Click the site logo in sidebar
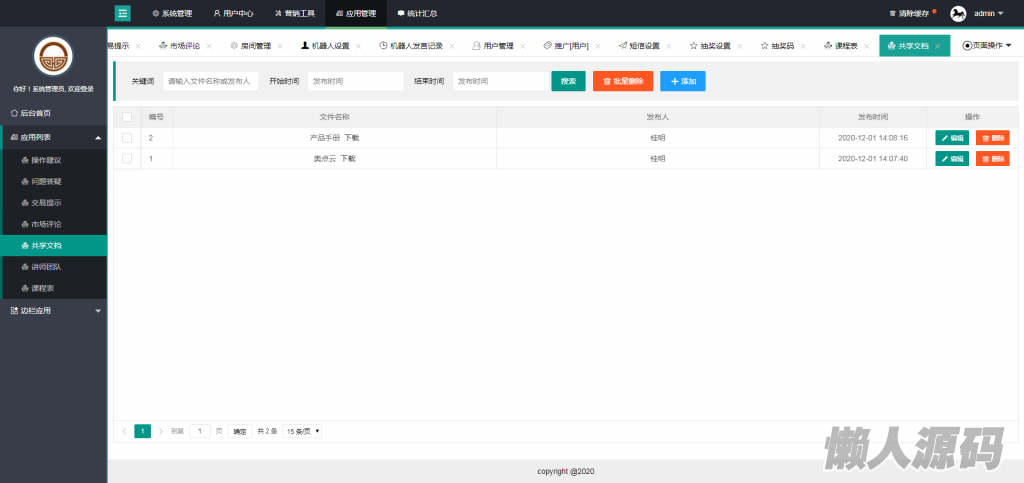 tap(53, 56)
